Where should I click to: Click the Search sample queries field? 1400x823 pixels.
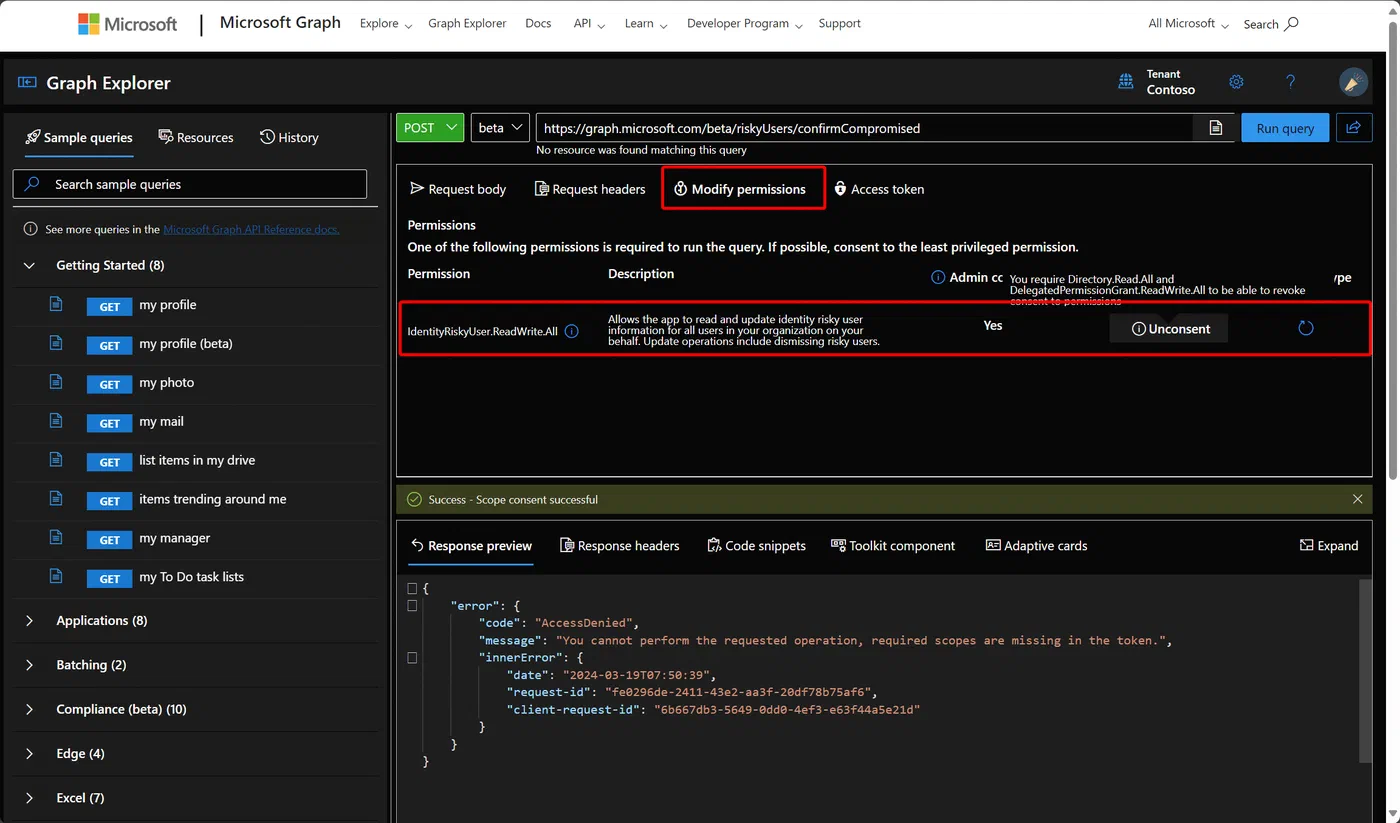point(190,184)
